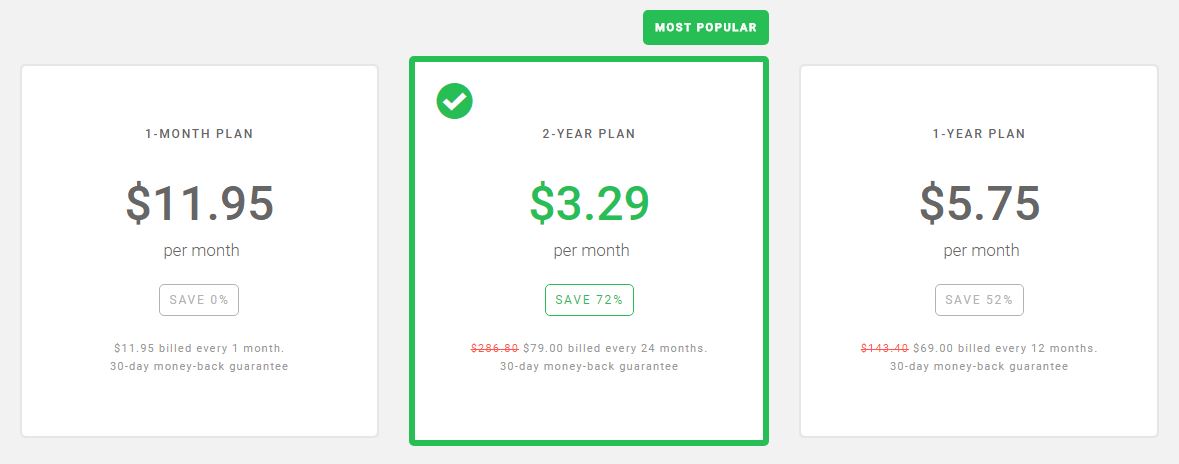The image size is (1179, 464).
Task: Click the SAVE 0% badge
Action: coord(199,300)
